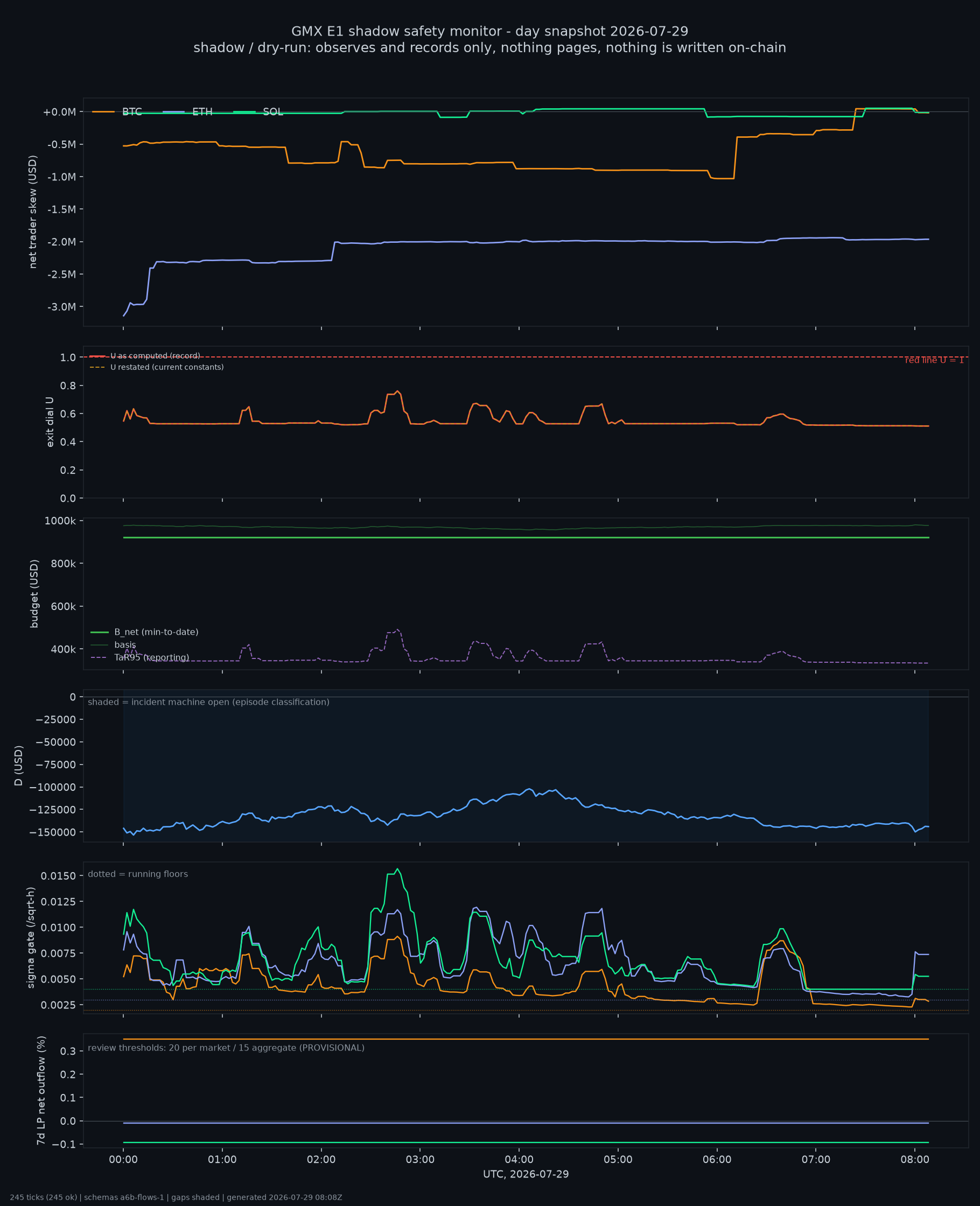Click the footer ticks and schemas status text

(x=176, y=1197)
